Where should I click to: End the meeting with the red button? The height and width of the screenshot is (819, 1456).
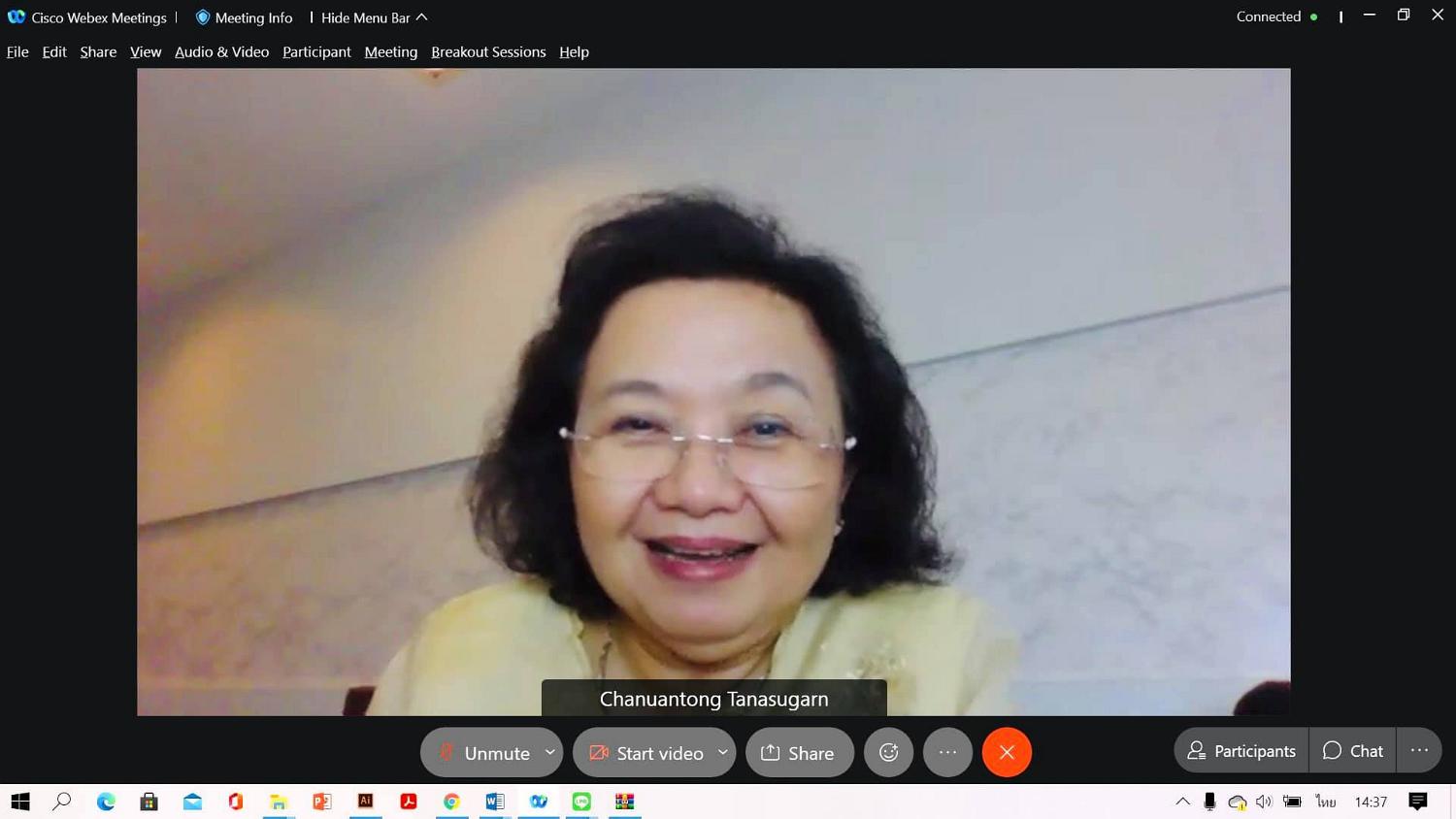[x=1007, y=752]
